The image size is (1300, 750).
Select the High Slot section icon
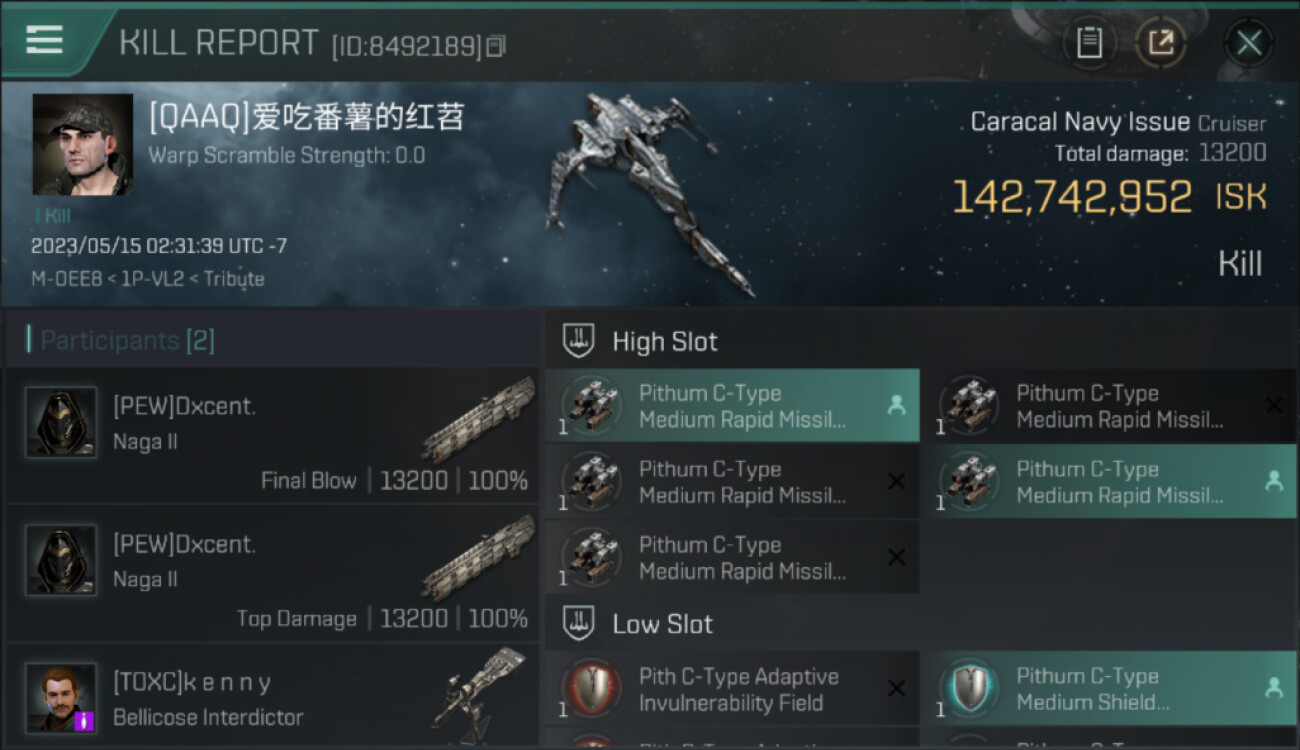pyautogui.click(x=579, y=341)
